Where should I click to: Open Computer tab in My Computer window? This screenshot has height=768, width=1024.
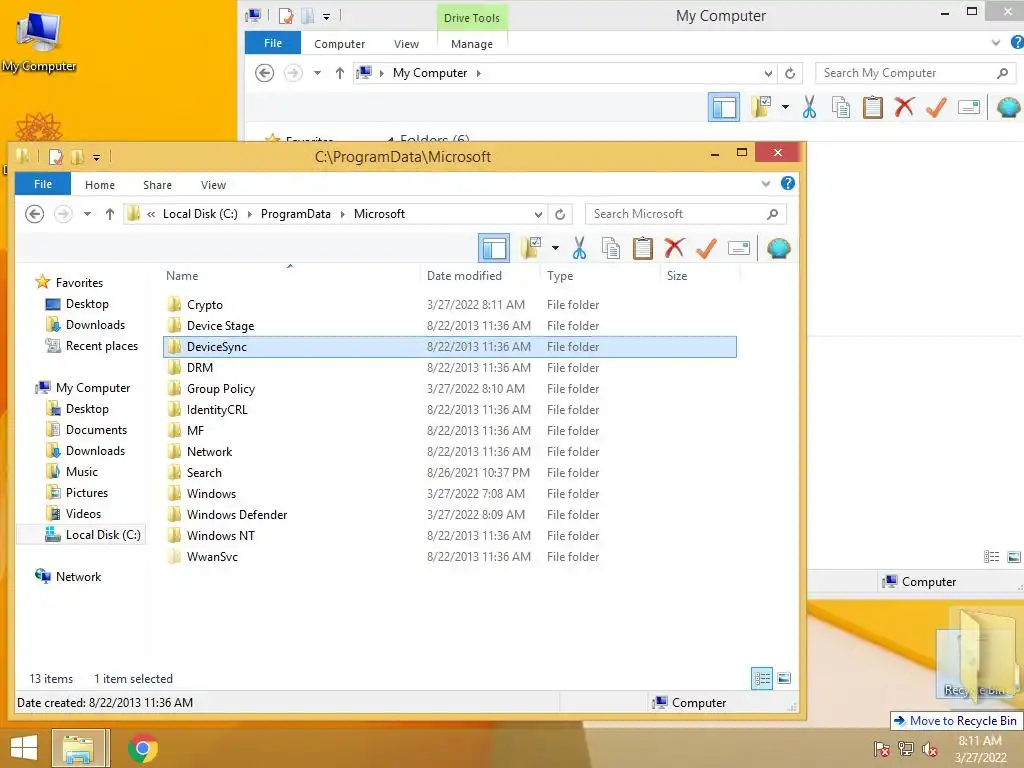click(339, 44)
